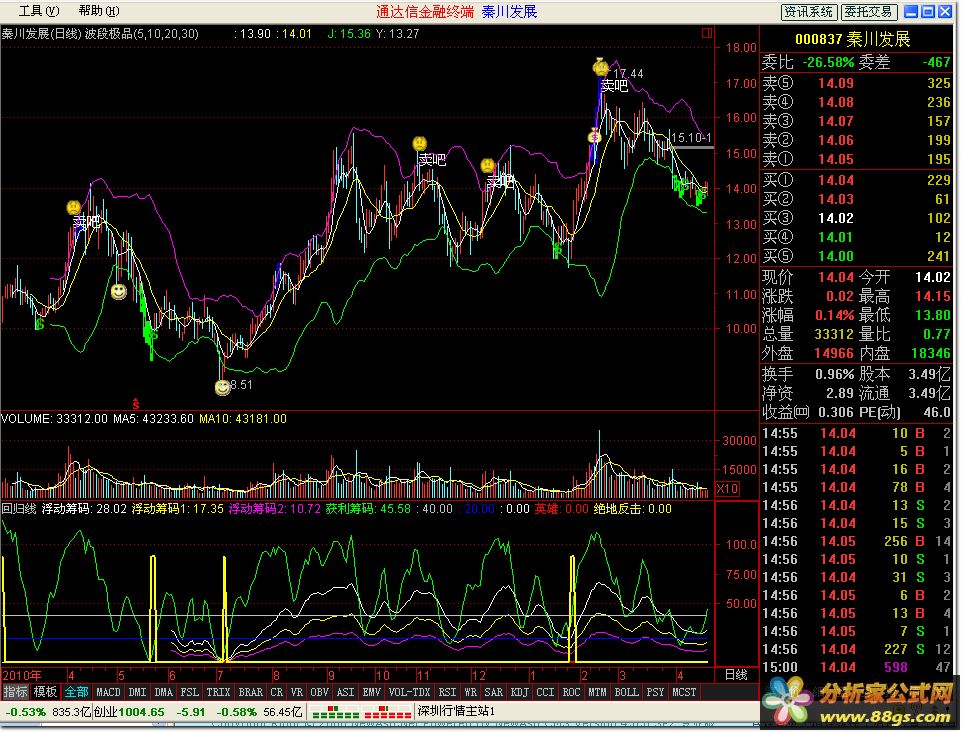The image size is (962, 732).
Task: Click the small red square icon above the chart's price axis
Action: [707, 33]
